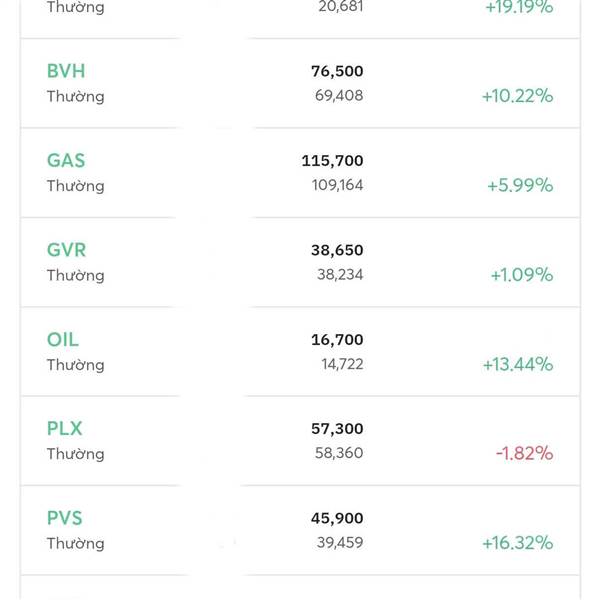This screenshot has width=600, height=600.
Task: Tap the 20,681 value in top row
Action: [340, 7]
